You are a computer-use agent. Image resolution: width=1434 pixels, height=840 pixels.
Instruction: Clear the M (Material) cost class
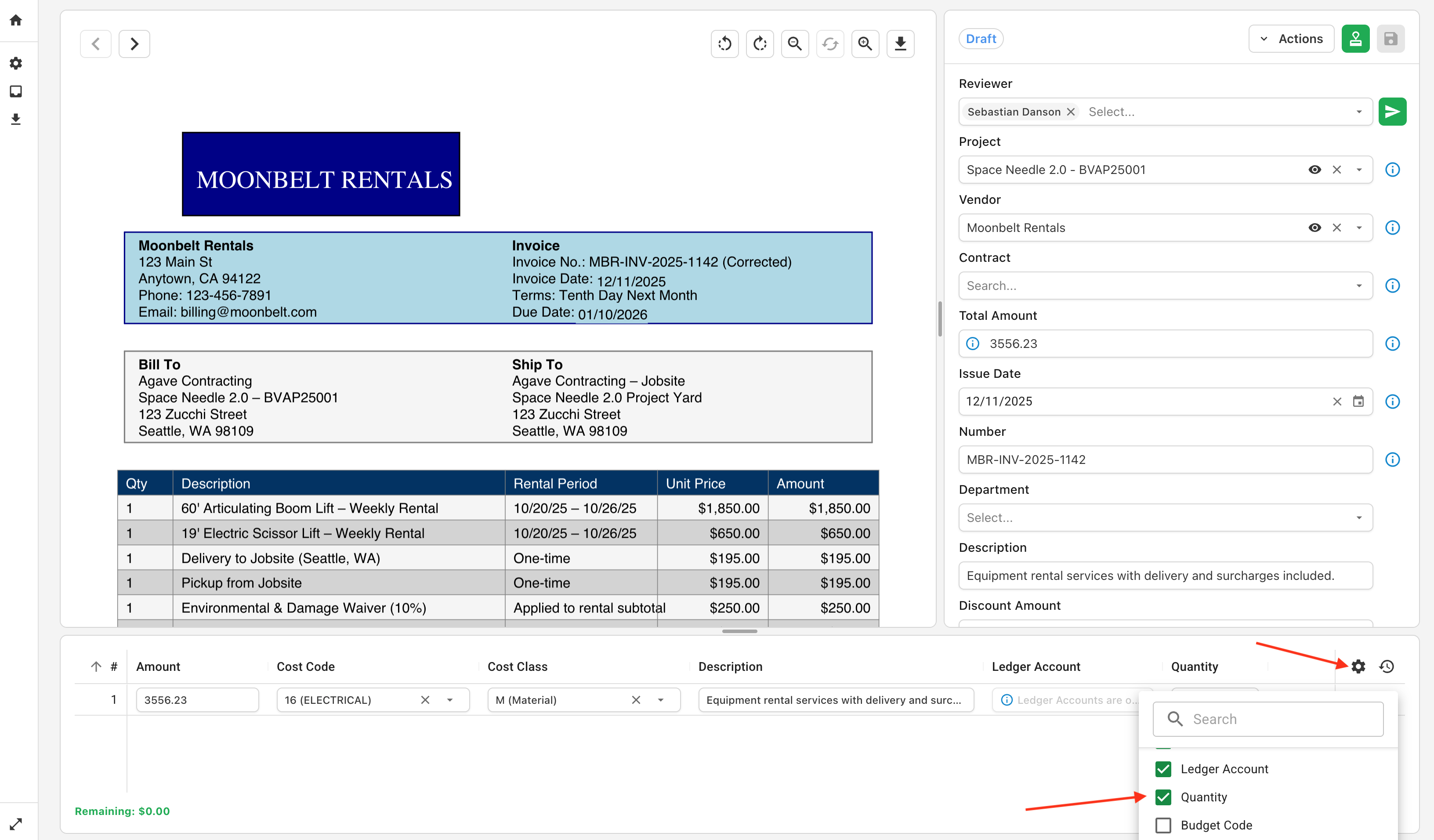click(636, 700)
